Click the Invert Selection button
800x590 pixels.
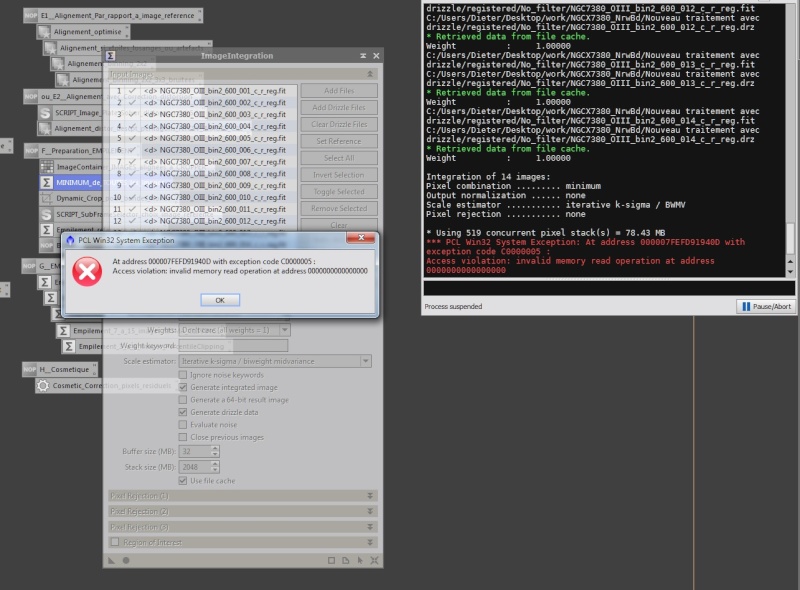coord(339,175)
